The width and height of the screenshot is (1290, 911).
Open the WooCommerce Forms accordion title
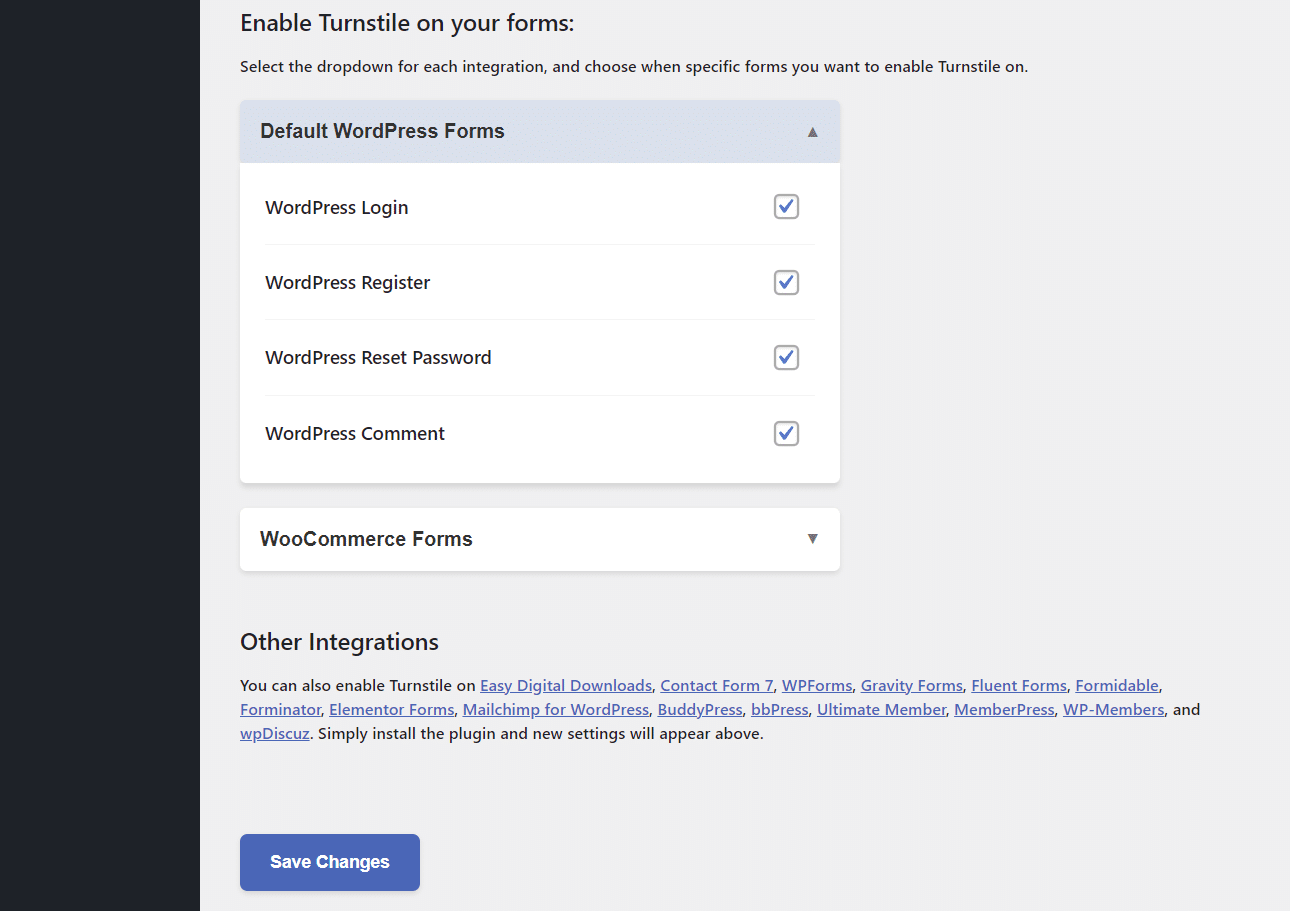point(366,539)
